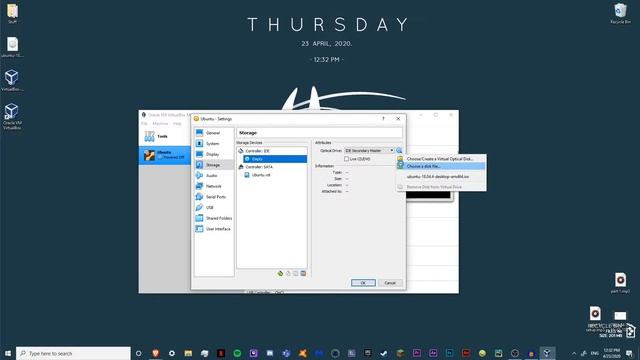Open the Stuff folder on desktop
Screen dimensions: 640x360
point(12,13)
